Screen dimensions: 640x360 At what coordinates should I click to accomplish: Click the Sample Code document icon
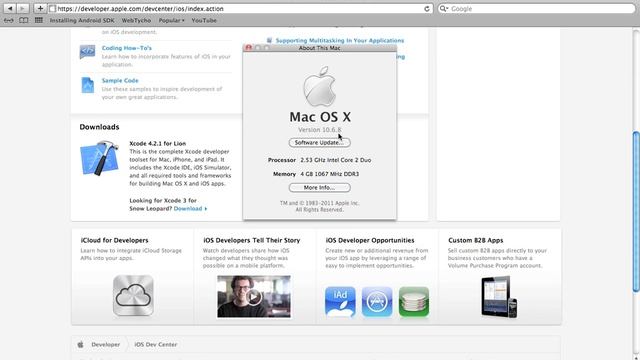coord(87,85)
